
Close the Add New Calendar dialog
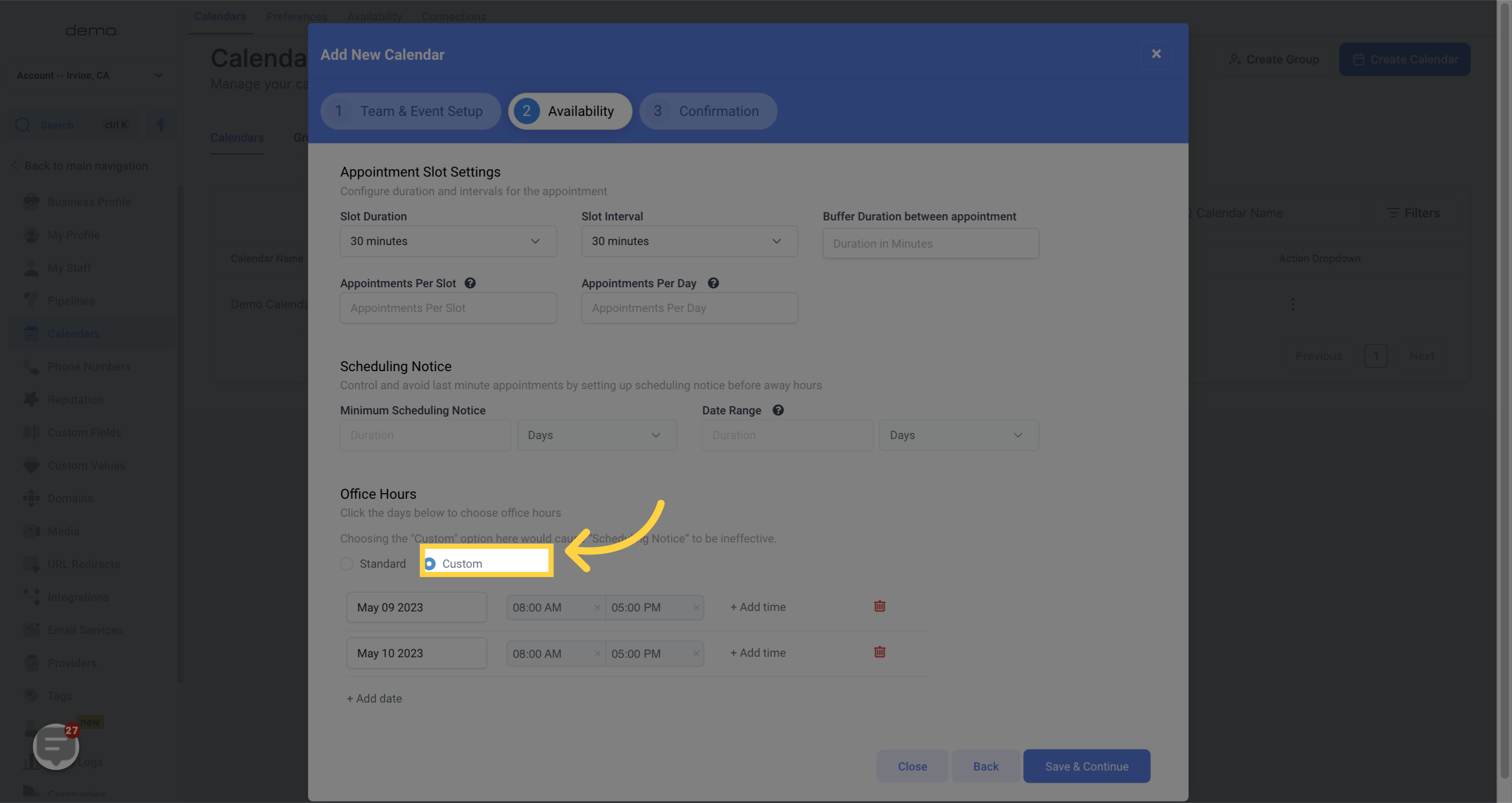point(1155,54)
